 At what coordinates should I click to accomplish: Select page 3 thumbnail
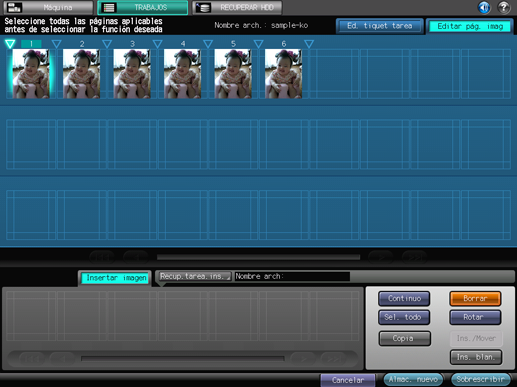coord(132,74)
